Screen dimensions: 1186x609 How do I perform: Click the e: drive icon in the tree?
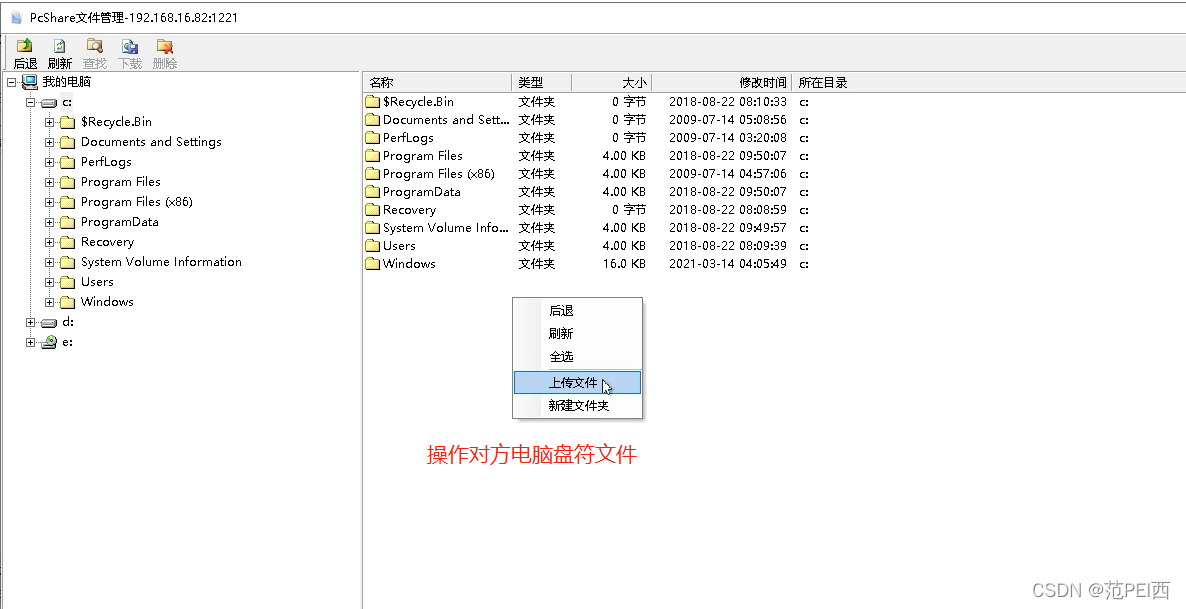point(48,341)
